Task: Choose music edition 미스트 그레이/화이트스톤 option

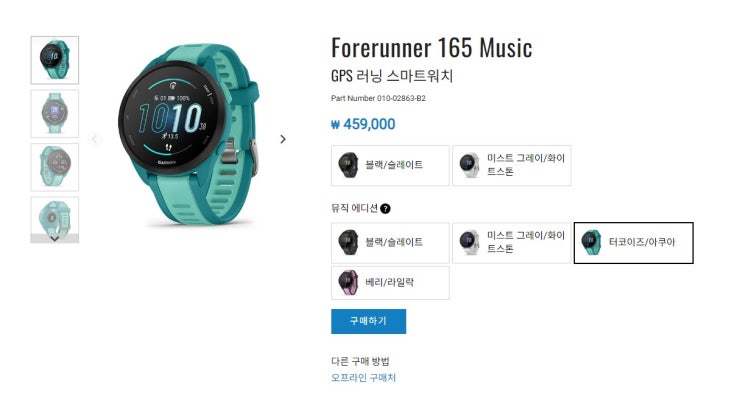Action: coord(511,243)
